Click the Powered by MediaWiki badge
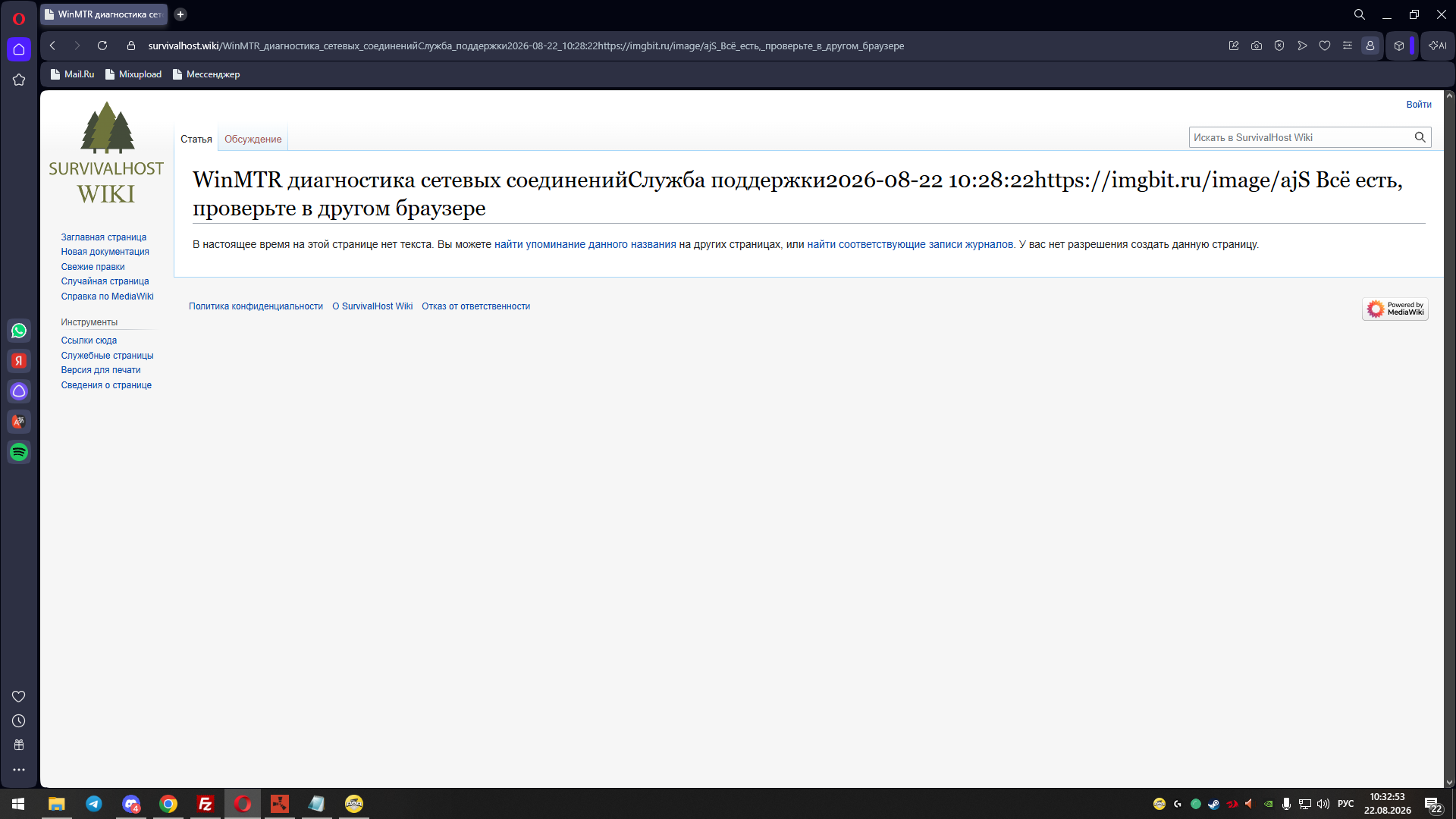The image size is (1456, 819). (1395, 309)
